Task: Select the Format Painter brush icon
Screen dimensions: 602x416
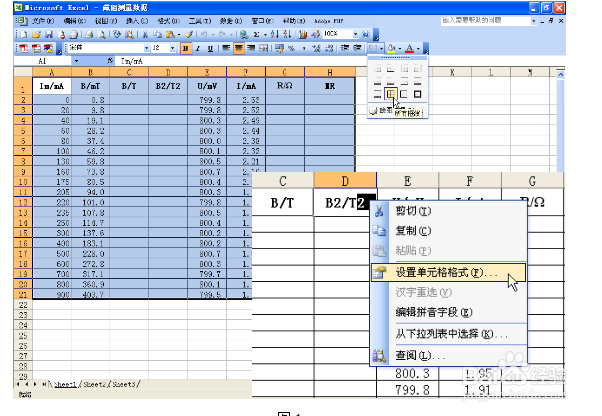Action: (189, 35)
